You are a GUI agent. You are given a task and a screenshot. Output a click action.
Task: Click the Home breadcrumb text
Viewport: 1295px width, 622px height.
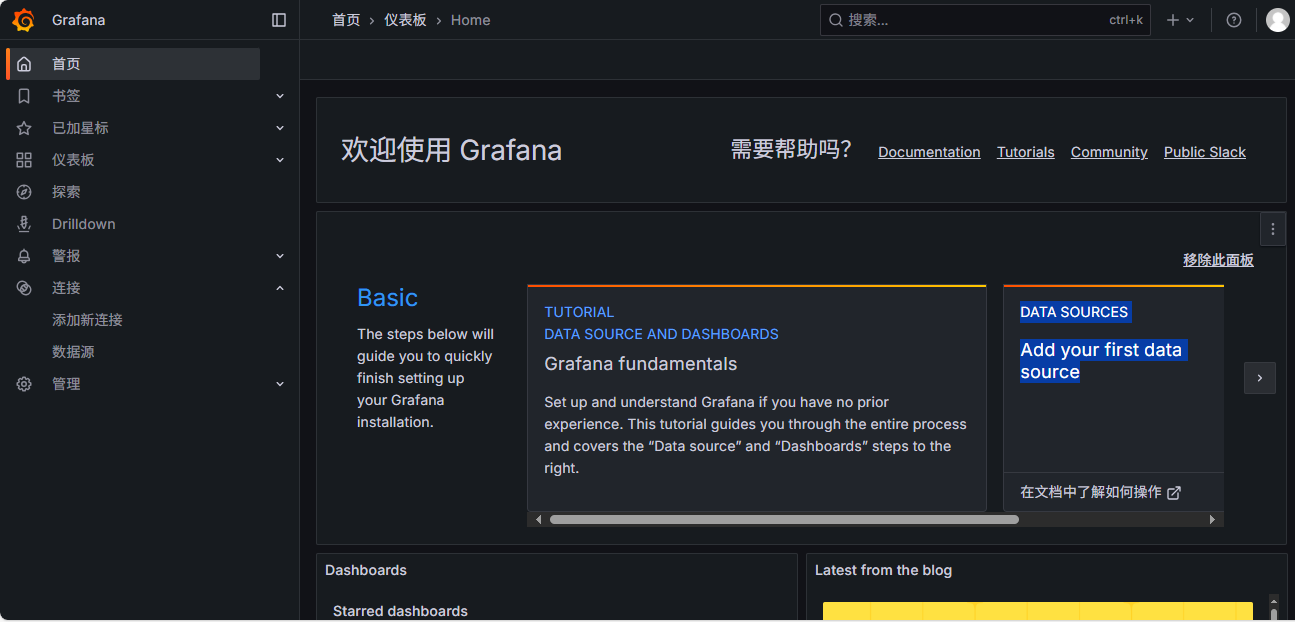click(x=470, y=20)
